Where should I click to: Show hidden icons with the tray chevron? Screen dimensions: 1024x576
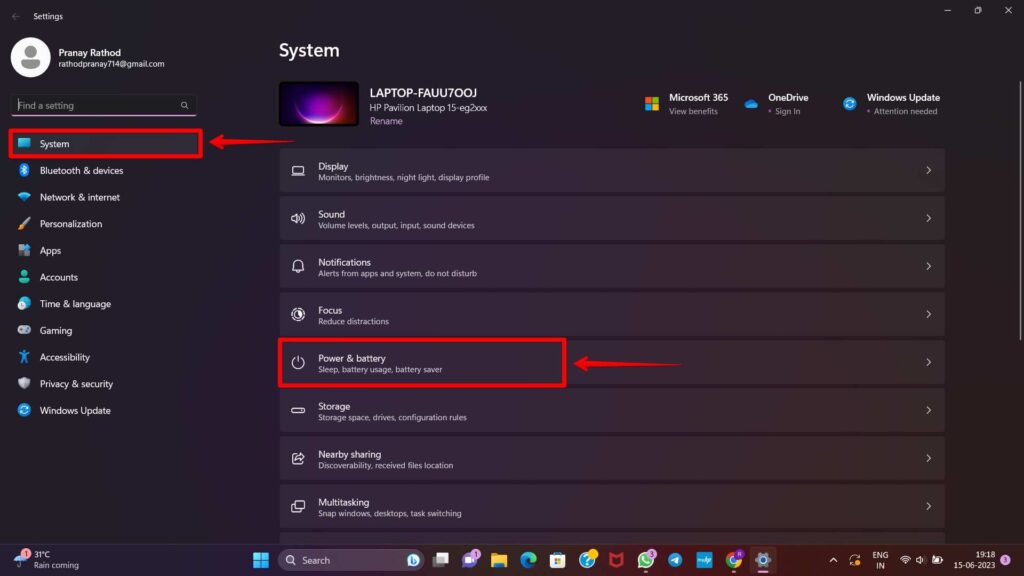pyautogui.click(x=833, y=560)
